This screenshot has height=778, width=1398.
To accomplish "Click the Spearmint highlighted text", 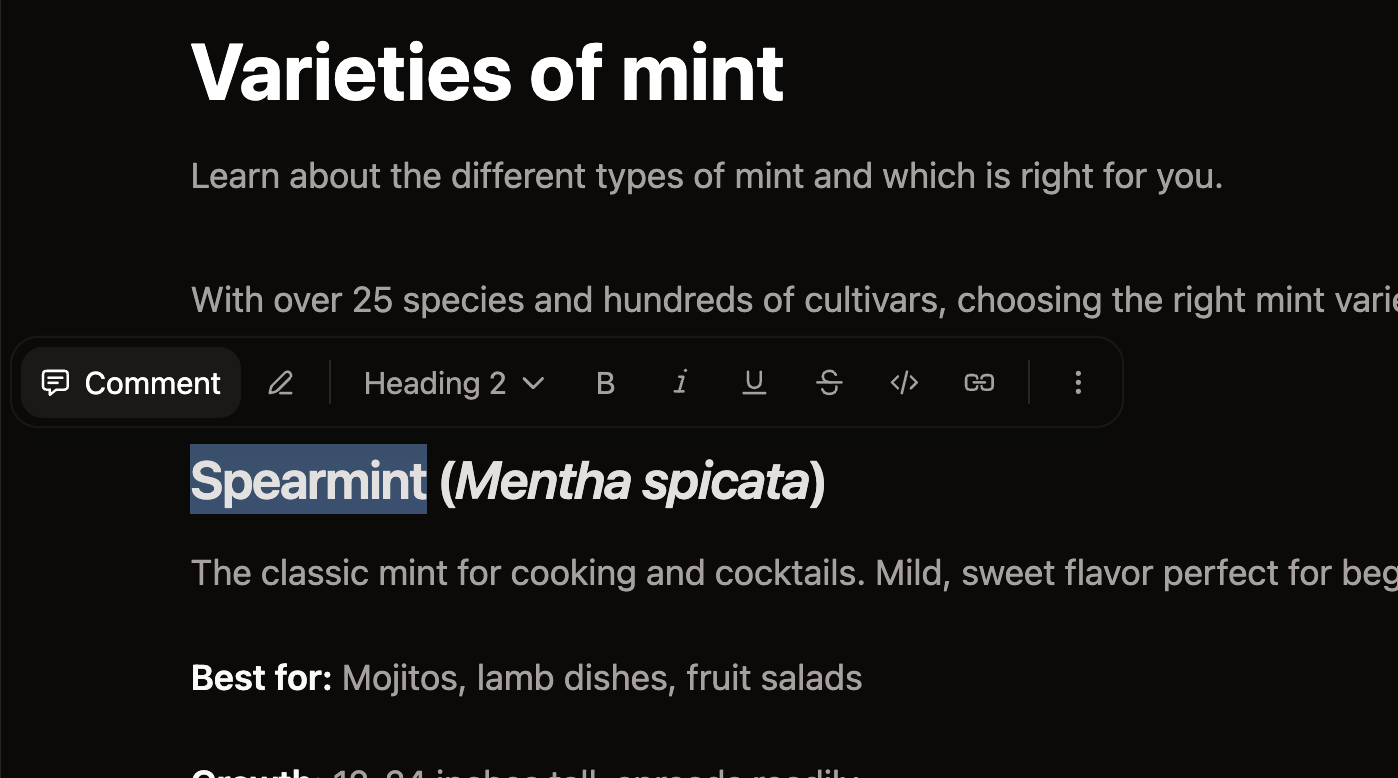I will (x=308, y=481).
